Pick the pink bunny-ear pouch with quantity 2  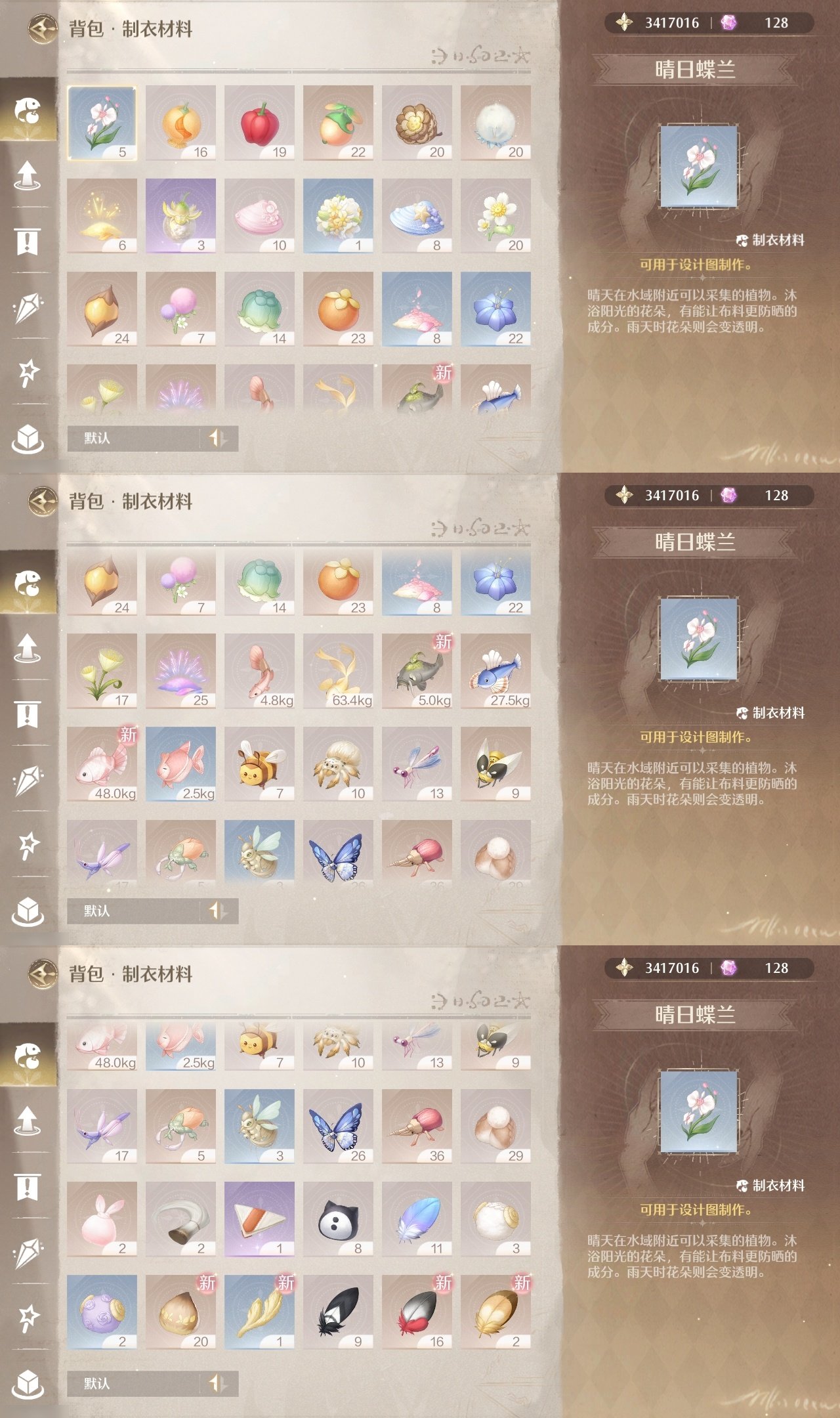click(102, 1219)
